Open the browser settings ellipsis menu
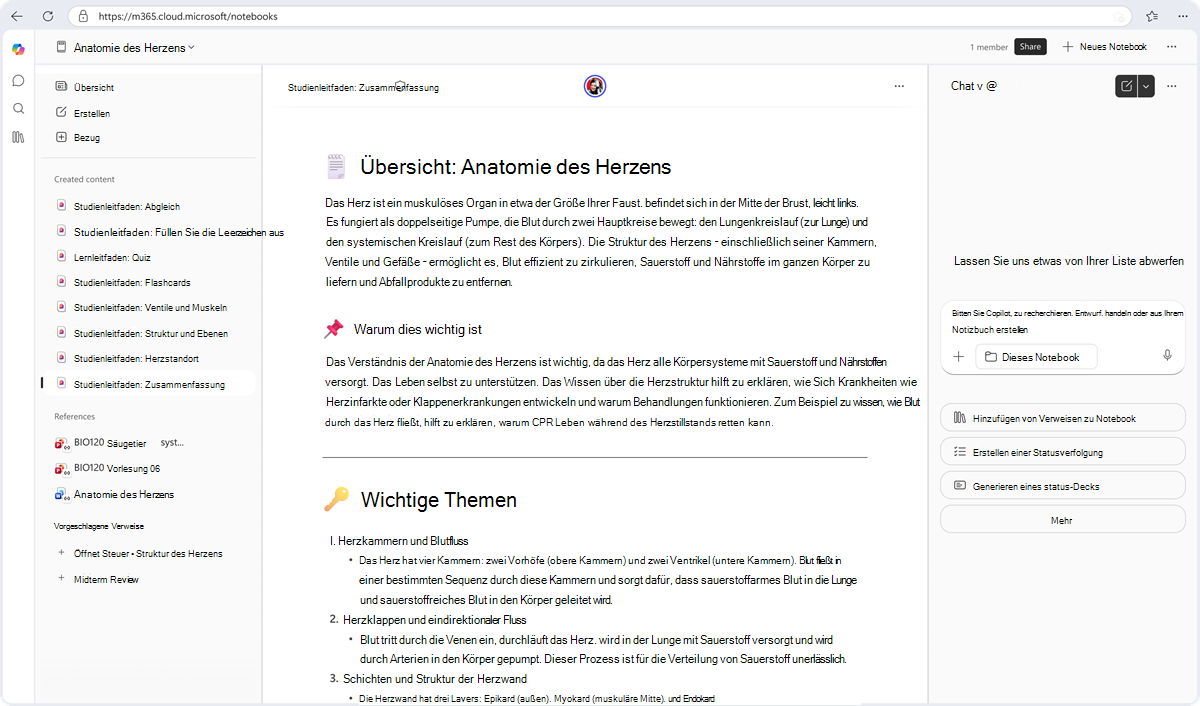 1181,16
